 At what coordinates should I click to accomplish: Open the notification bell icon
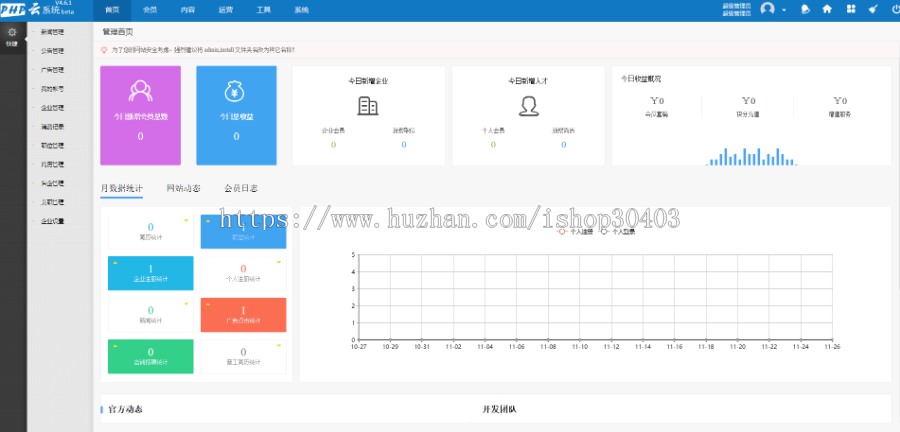coord(805,10)
